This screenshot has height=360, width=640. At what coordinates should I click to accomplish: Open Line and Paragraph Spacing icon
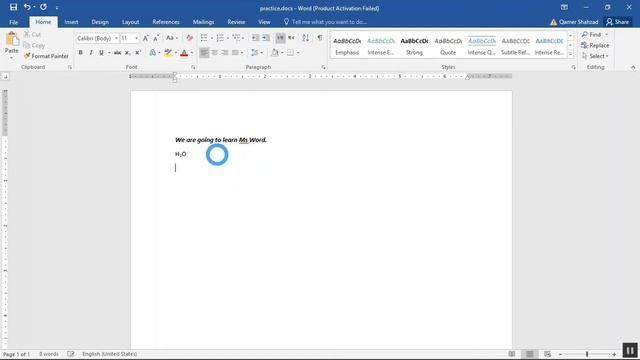[x=255, y=53]
